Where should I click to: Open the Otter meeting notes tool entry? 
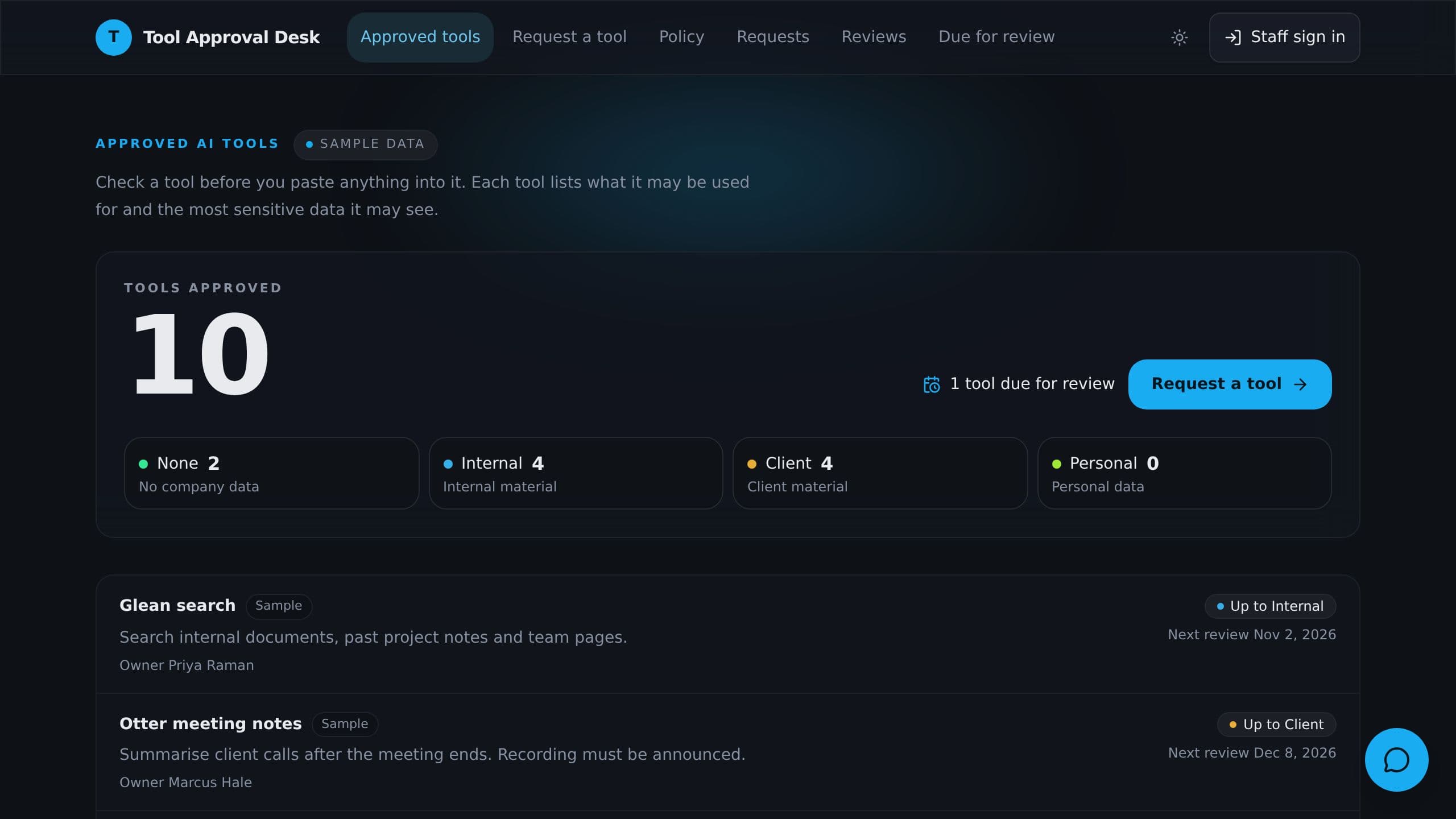click(727, 752)
